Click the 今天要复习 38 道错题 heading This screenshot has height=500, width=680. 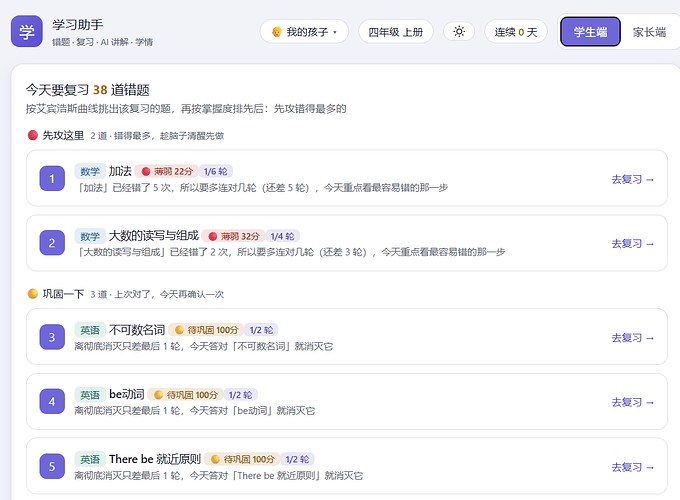(x=88, y=90)
